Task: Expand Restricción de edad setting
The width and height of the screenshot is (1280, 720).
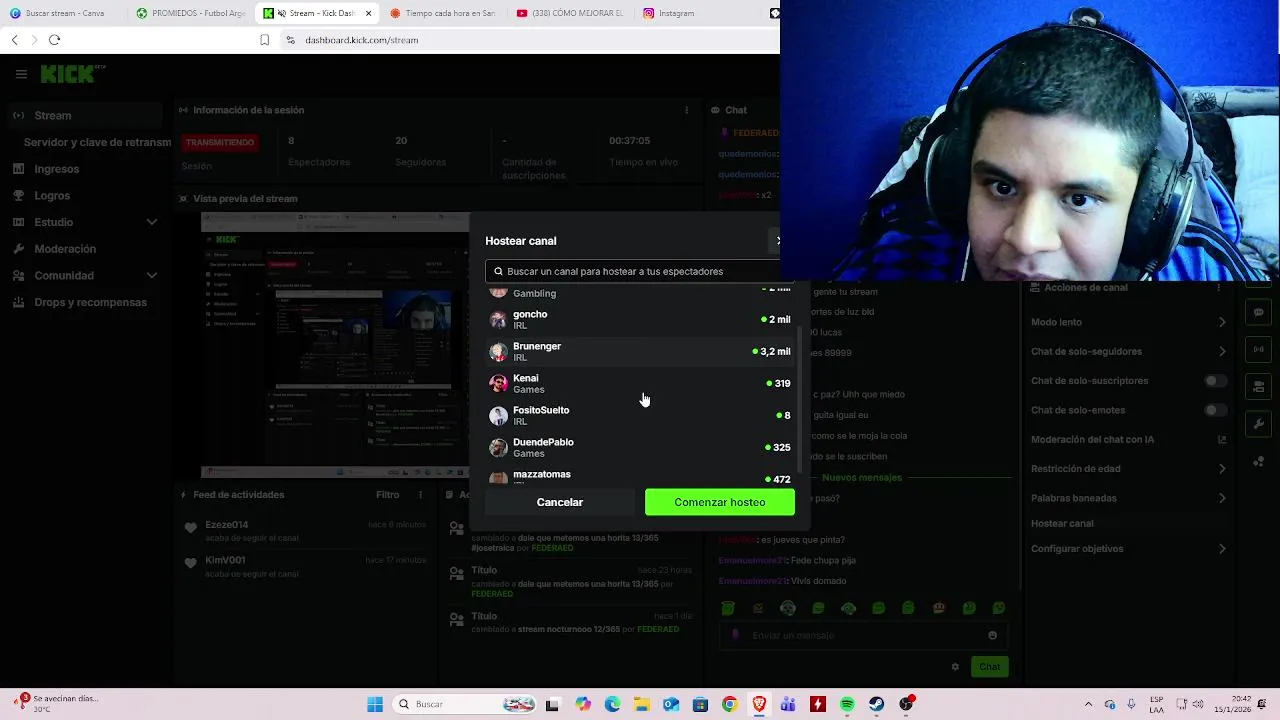Action: tap(1221, 468)
